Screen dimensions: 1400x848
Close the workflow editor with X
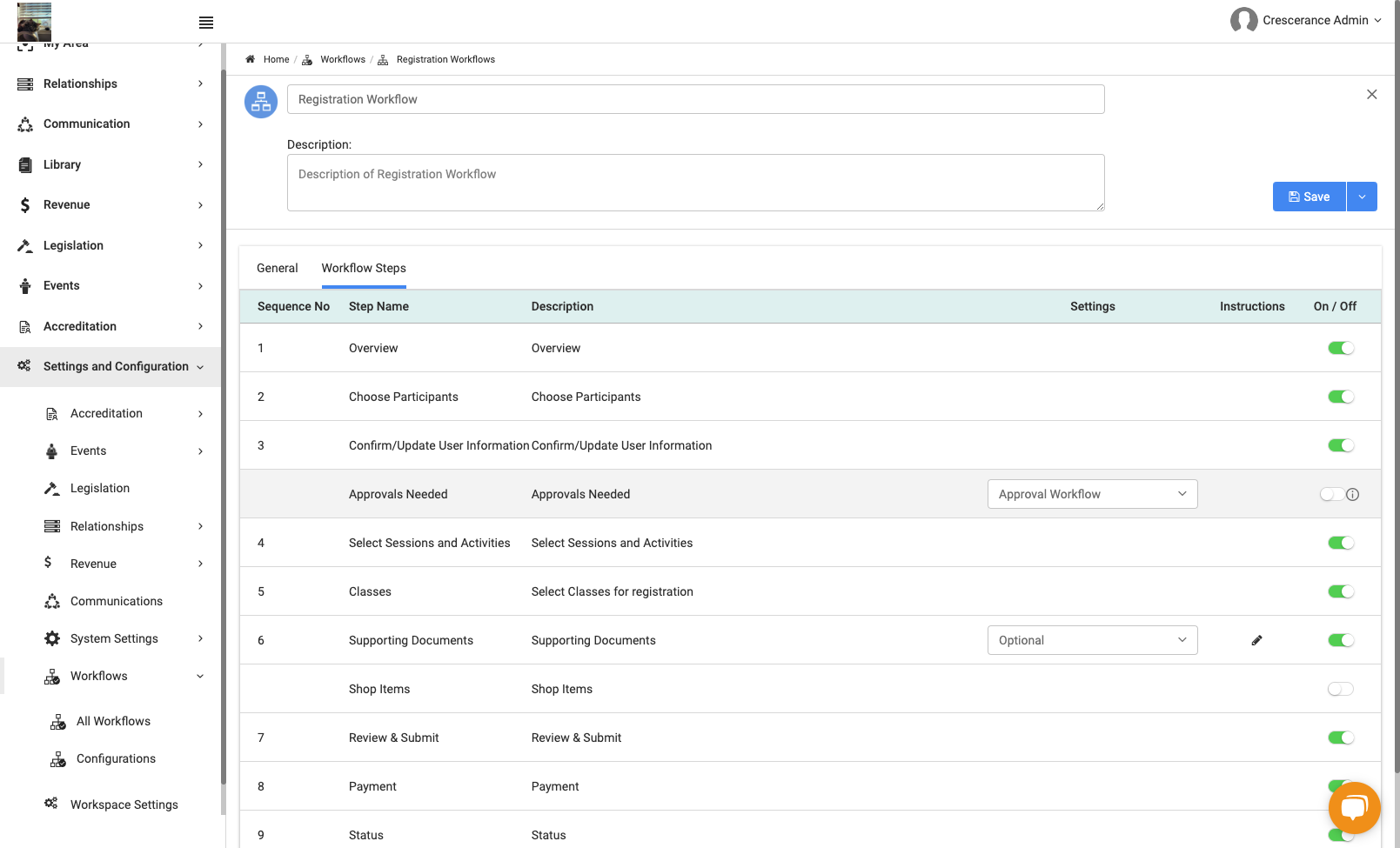coord(1372,94)
